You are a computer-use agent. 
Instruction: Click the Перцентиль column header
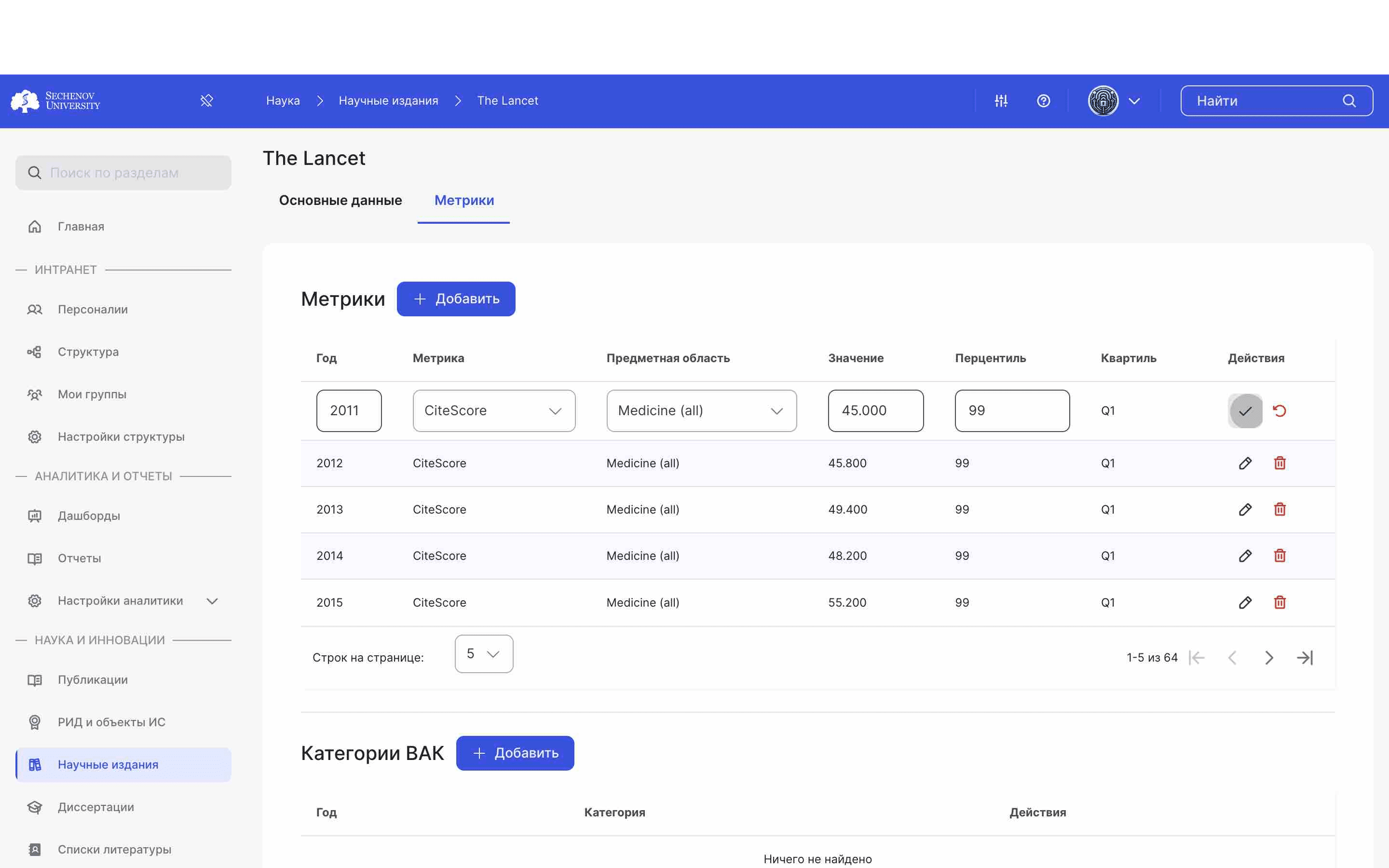(991, 358)
